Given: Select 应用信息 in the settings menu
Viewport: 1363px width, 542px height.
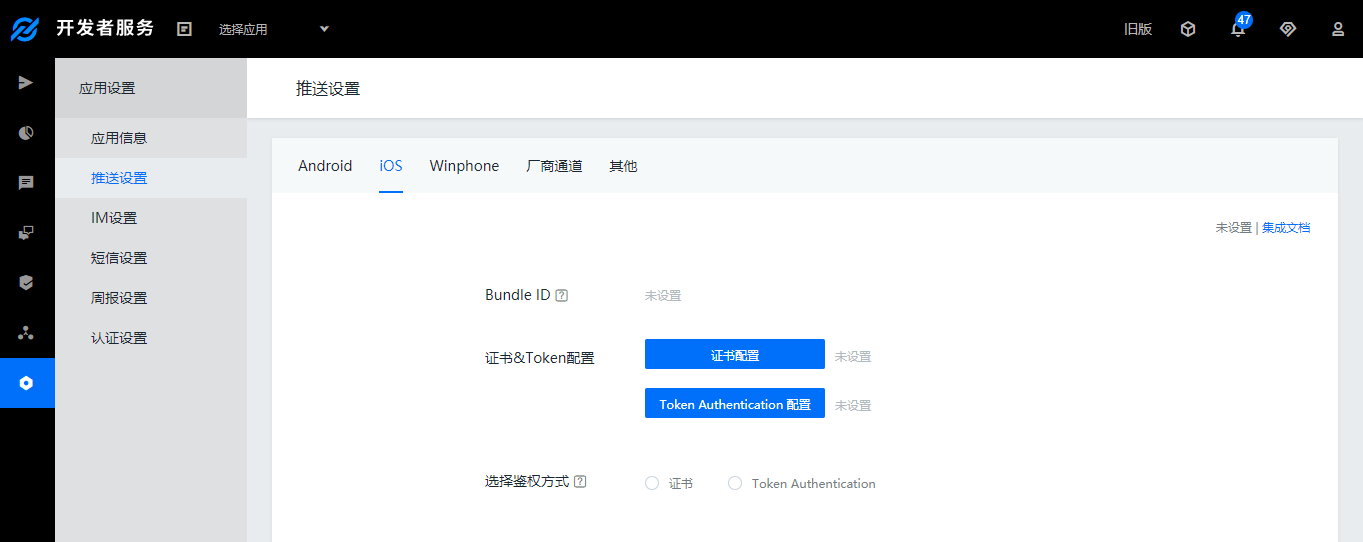Looking at the screenshot, I should (x=119, y=138).
